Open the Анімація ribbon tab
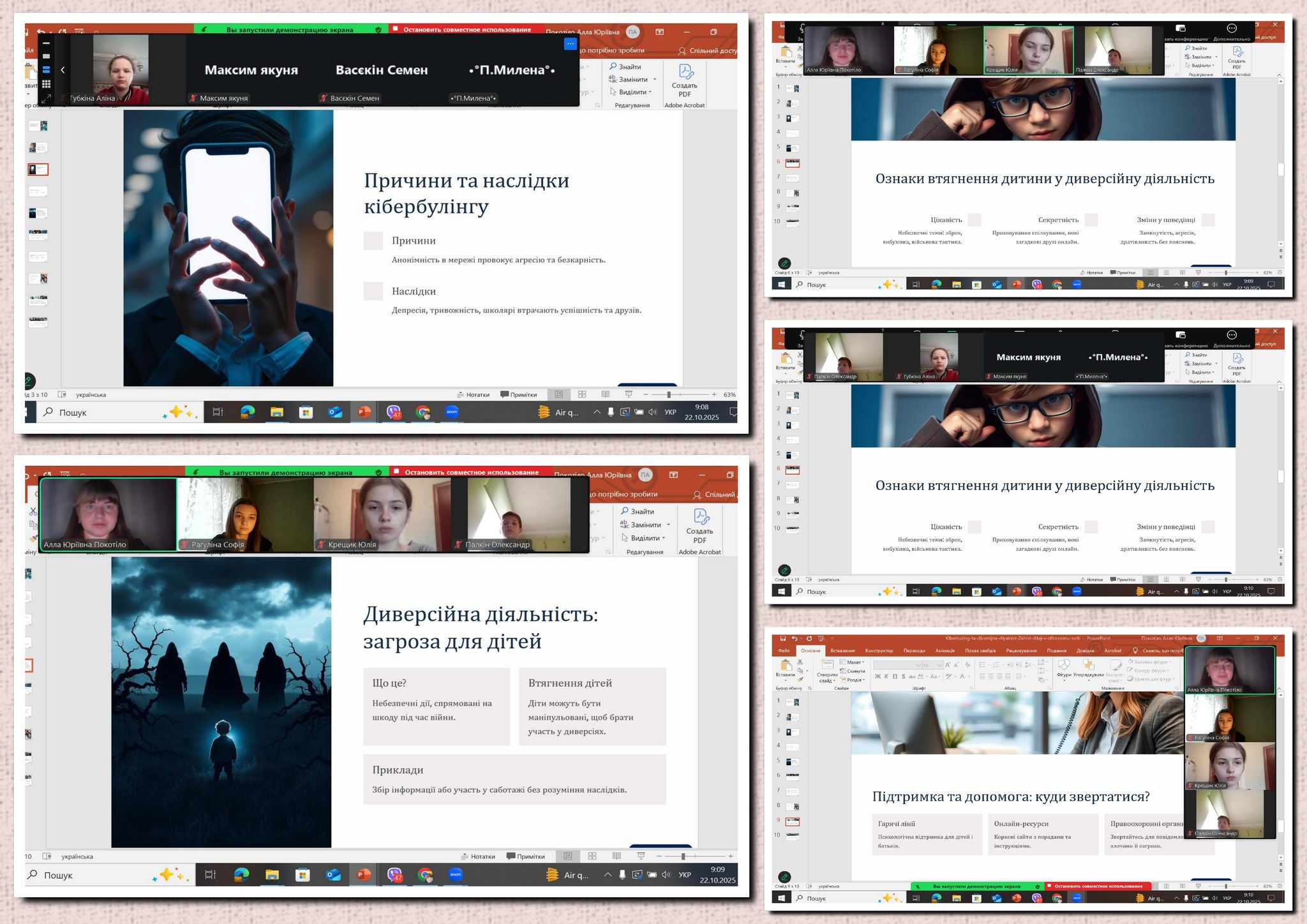1307x924 pixels. coord(945,651)
